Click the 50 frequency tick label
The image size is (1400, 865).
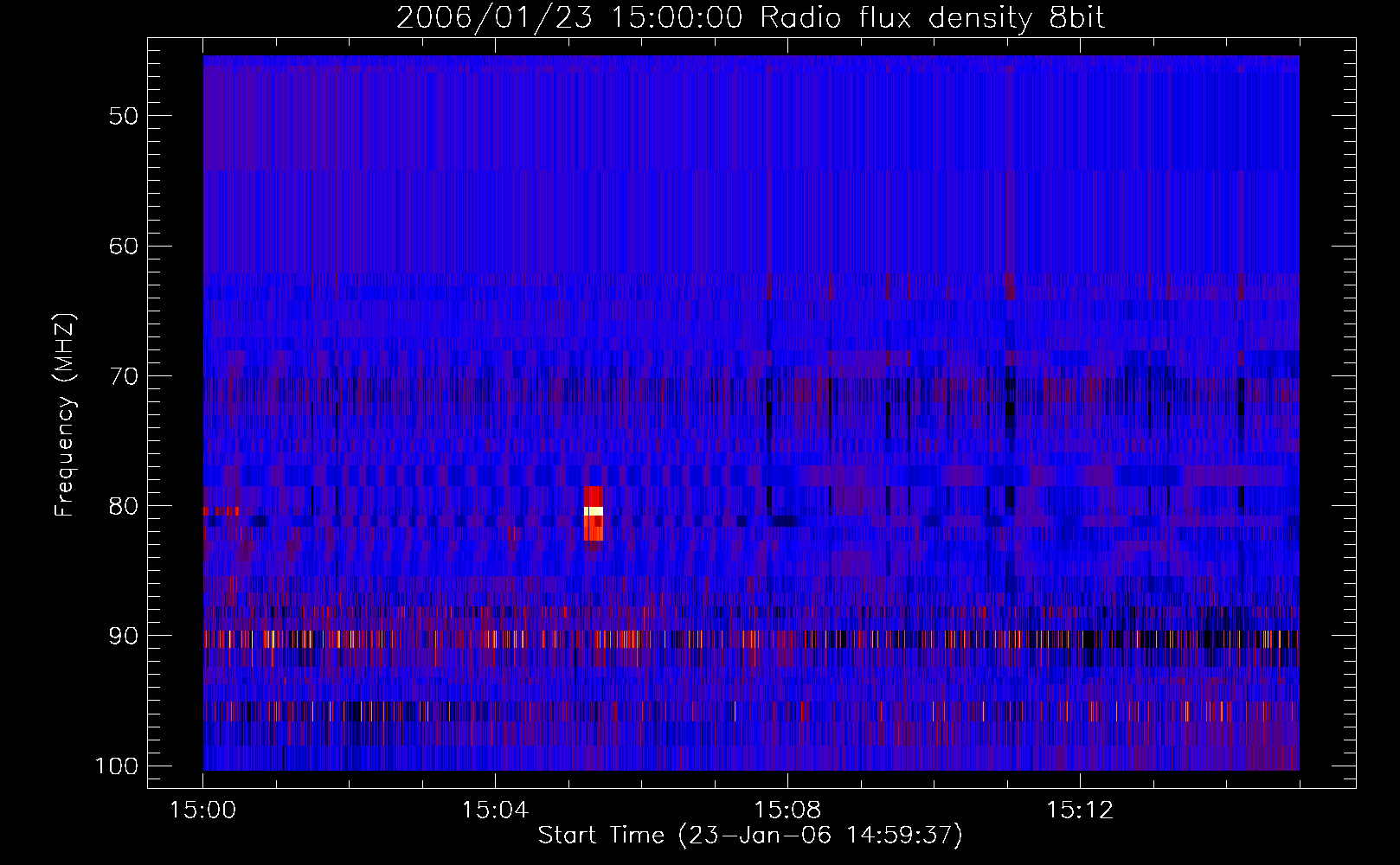coord(124,116)
